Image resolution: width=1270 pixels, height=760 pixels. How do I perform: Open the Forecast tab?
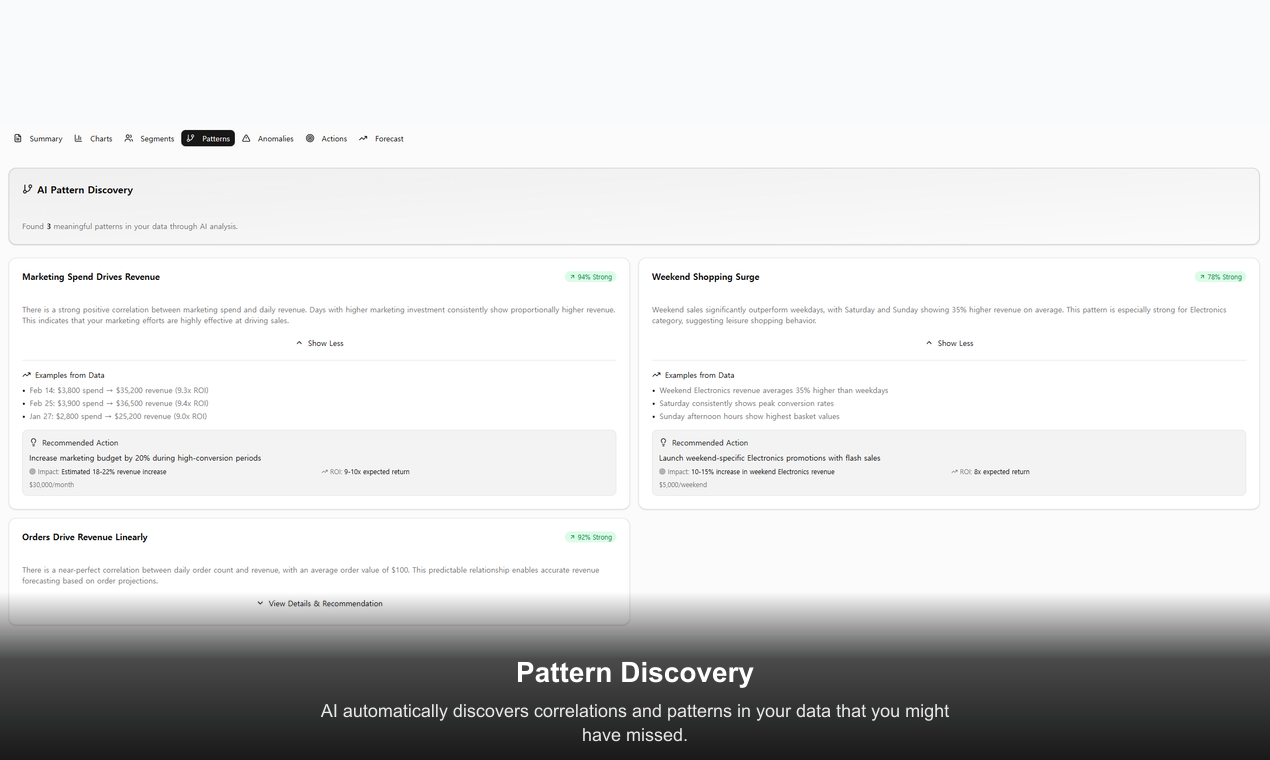(x=381, y=138)
